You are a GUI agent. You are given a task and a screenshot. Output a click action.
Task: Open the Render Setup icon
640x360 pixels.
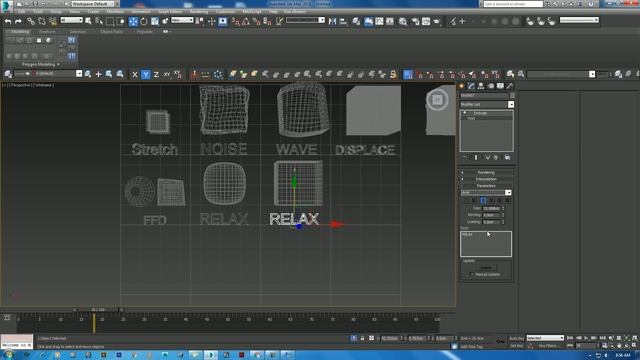click(x=416, y=21)
